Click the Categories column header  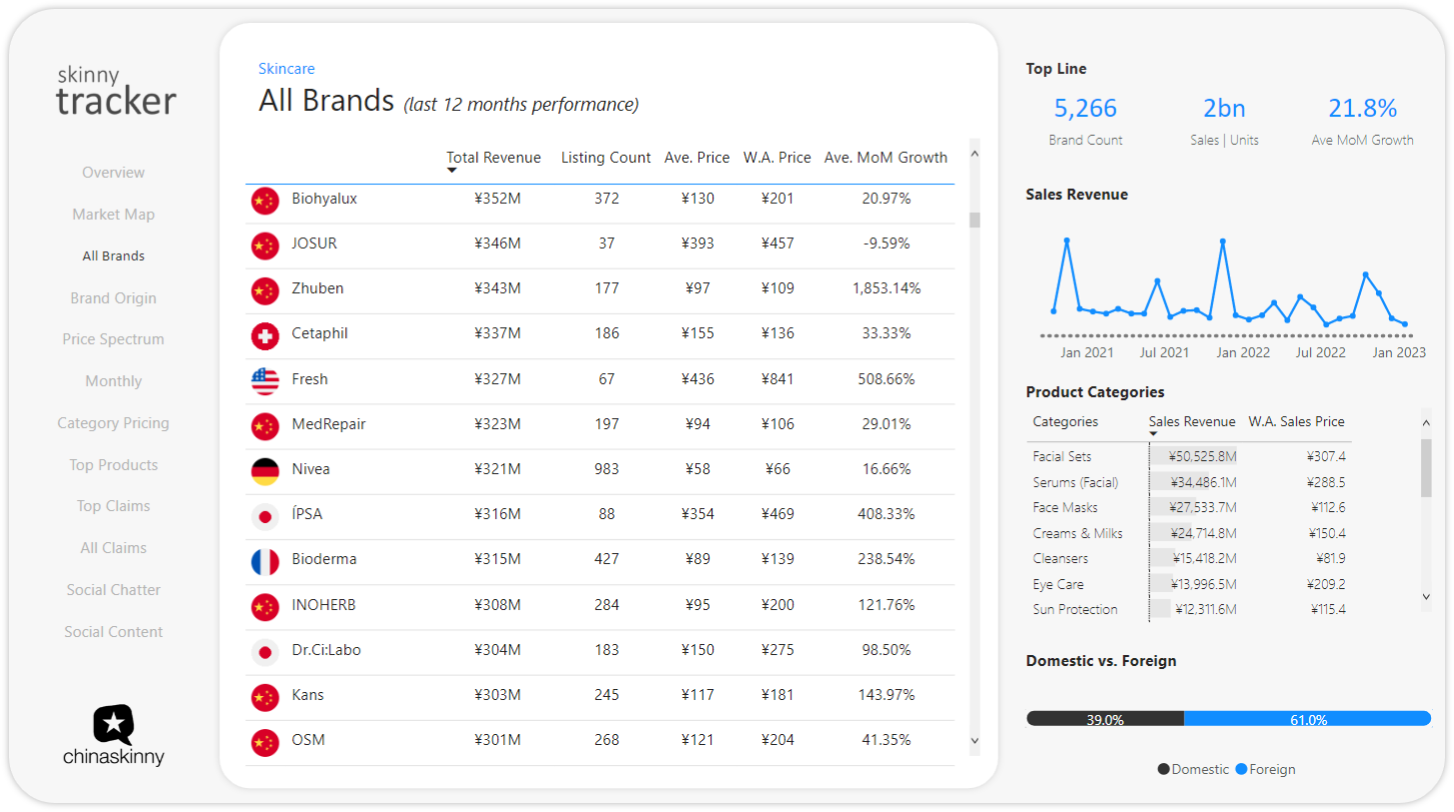(1065, 422)
